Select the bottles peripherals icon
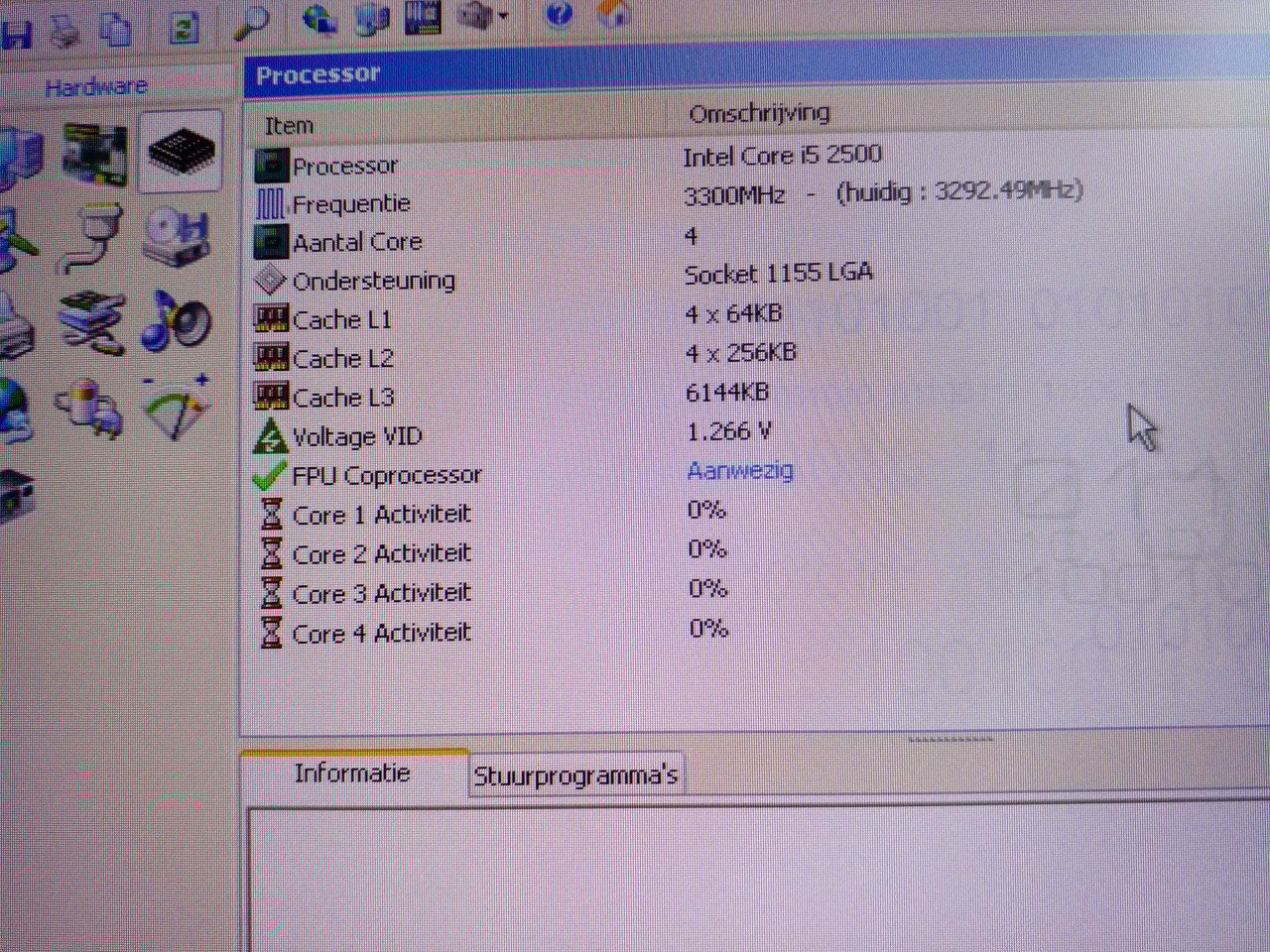 pos(89,407)
